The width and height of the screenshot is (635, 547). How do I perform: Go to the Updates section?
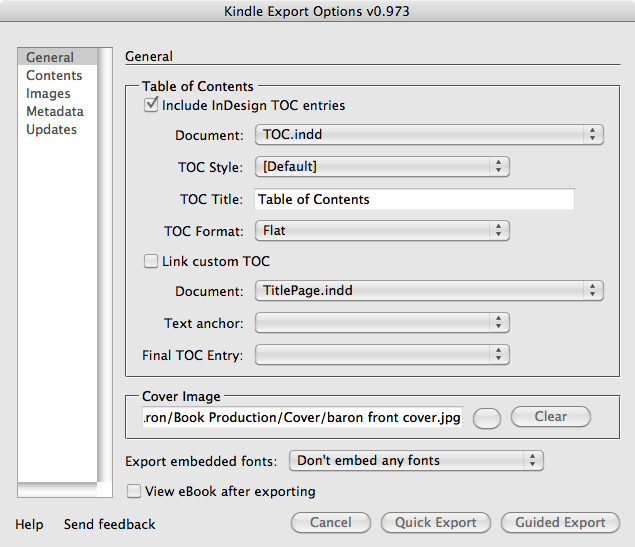51,130
